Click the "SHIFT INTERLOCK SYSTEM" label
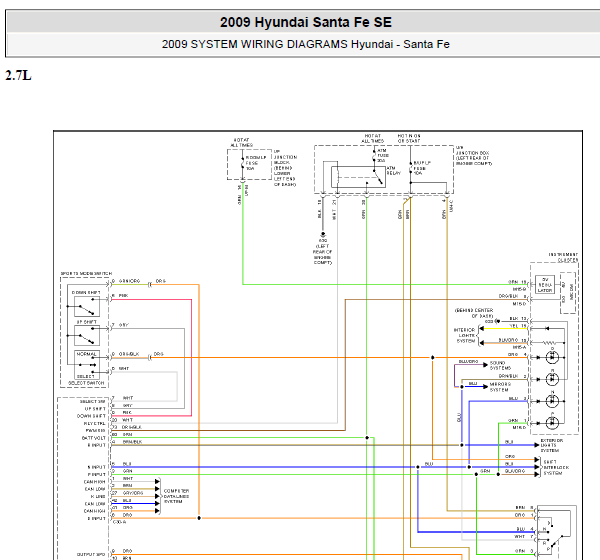 pos(556,468)
